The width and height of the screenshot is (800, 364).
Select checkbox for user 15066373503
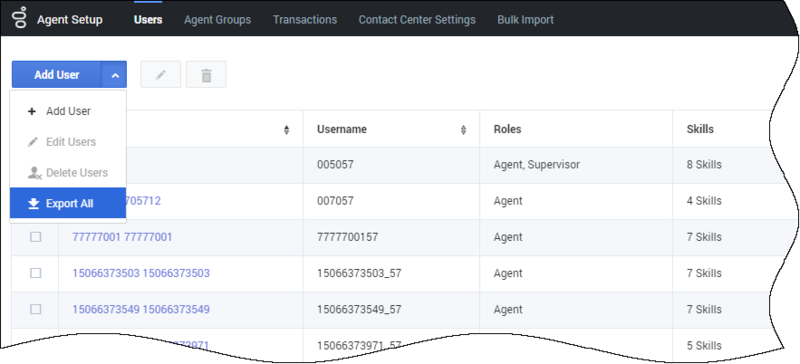click(x=35, y=273)
